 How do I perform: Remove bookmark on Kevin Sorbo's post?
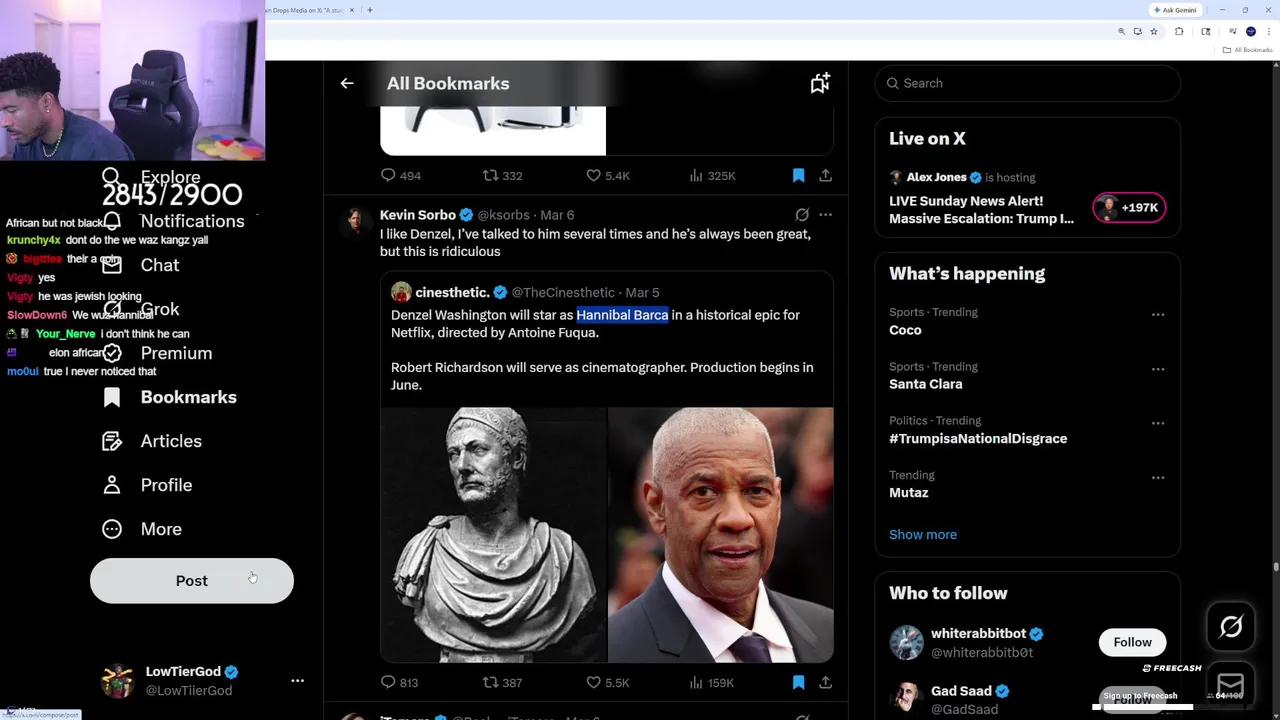tap(798, 682)
